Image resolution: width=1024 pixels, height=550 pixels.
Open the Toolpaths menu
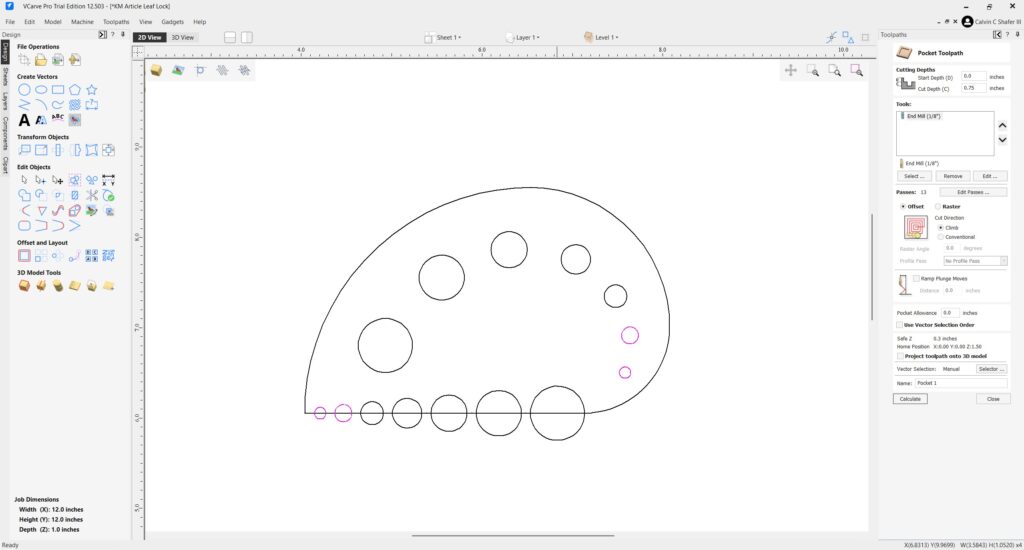[116, 21]
